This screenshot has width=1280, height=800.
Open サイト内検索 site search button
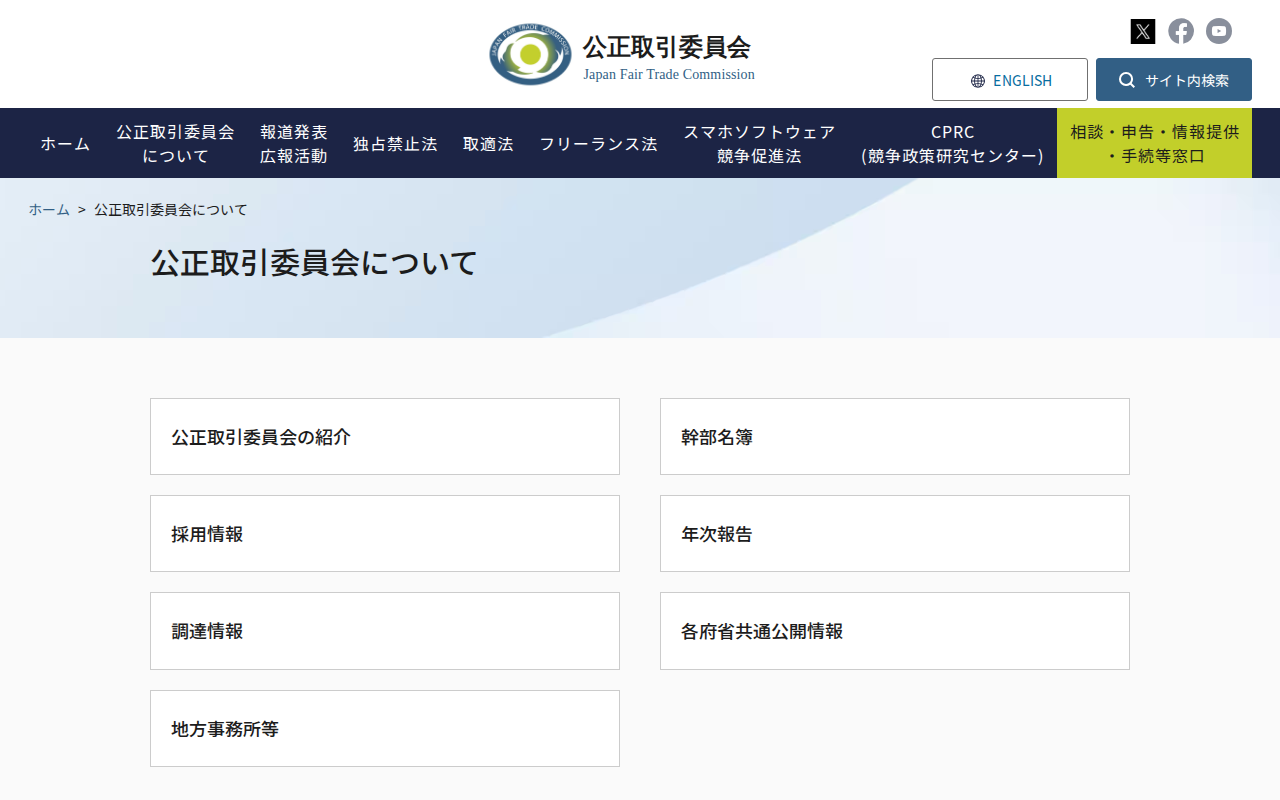(1174, 80)
